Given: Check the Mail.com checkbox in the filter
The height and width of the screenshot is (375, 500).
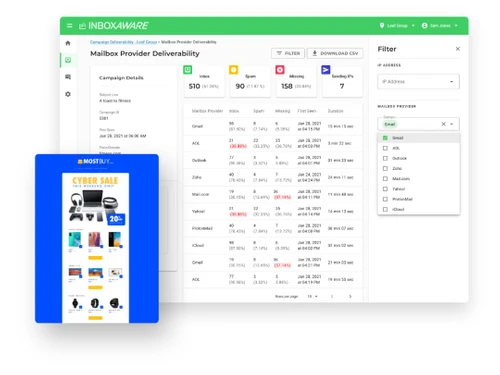Looking at the screenshot, I should pos(385,179).
